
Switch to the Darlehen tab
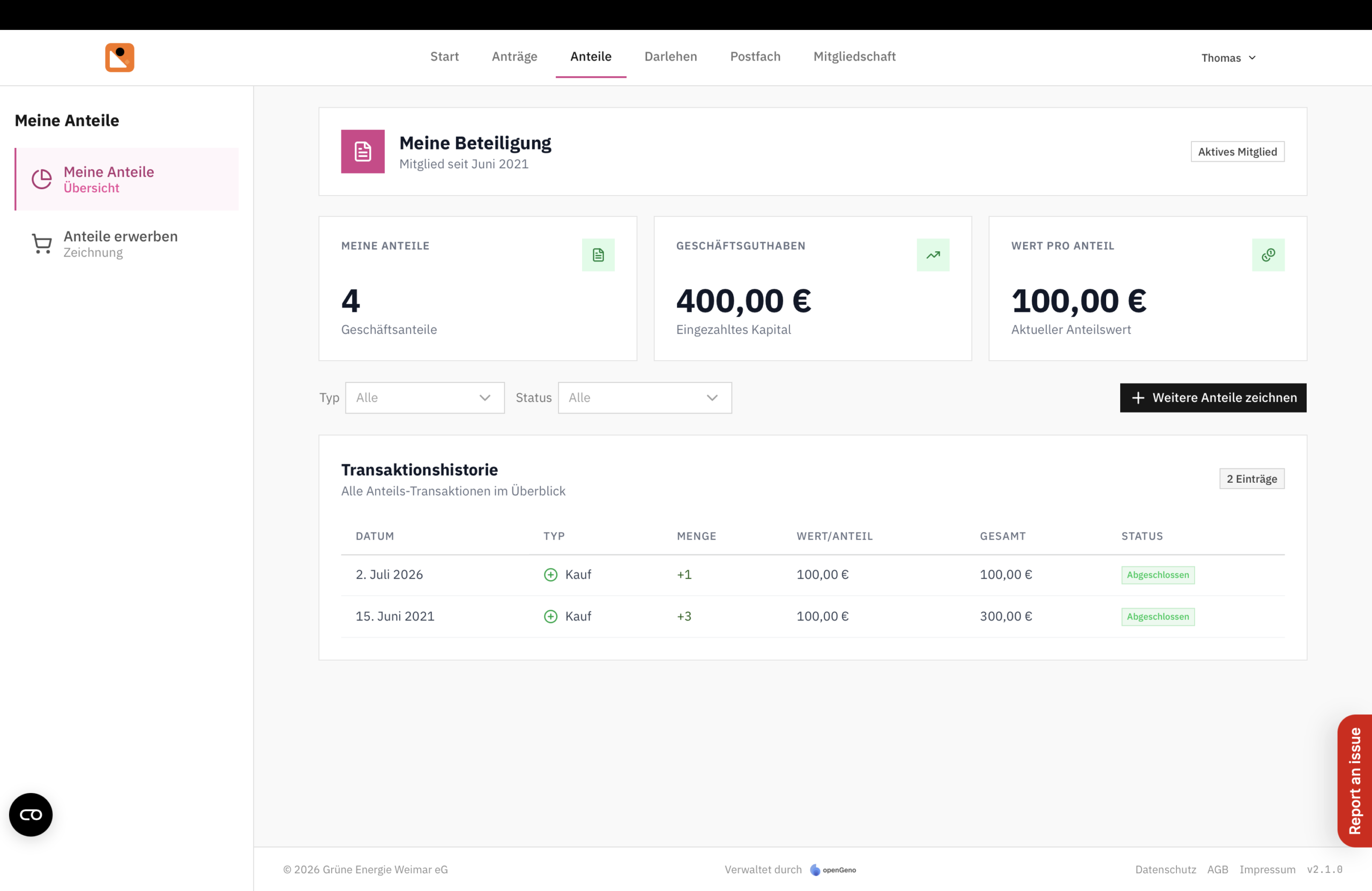click(x=670, y=56)
